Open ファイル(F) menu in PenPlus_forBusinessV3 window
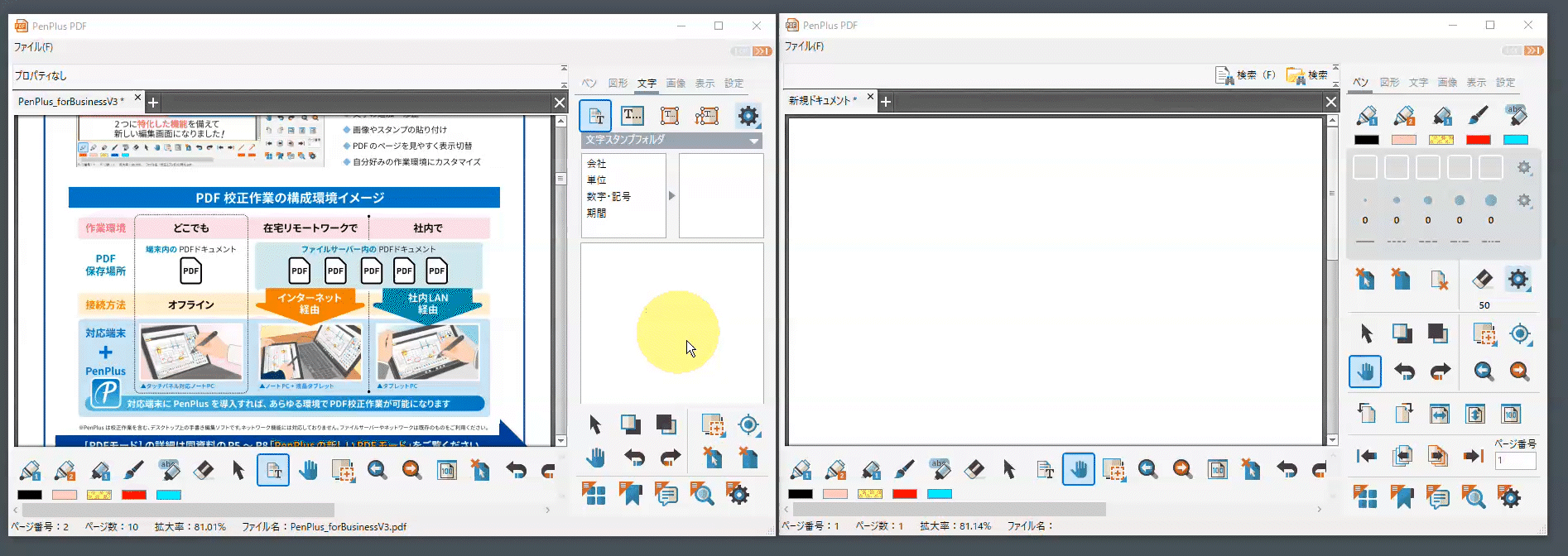1568x556 pixels. pos(33,47)
